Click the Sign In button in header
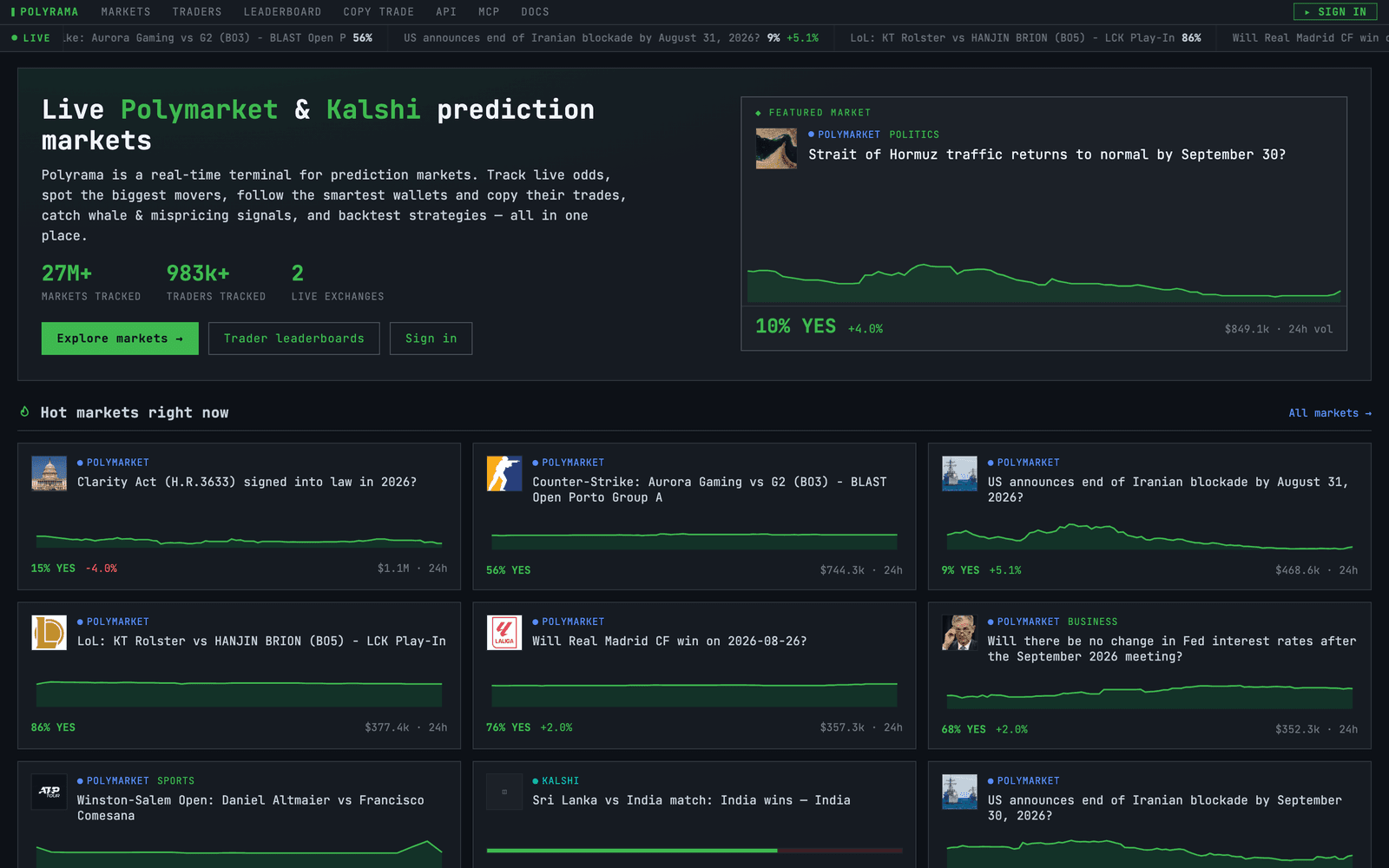This screenshot has height=868, width=1389. [x=1335, y=12]
